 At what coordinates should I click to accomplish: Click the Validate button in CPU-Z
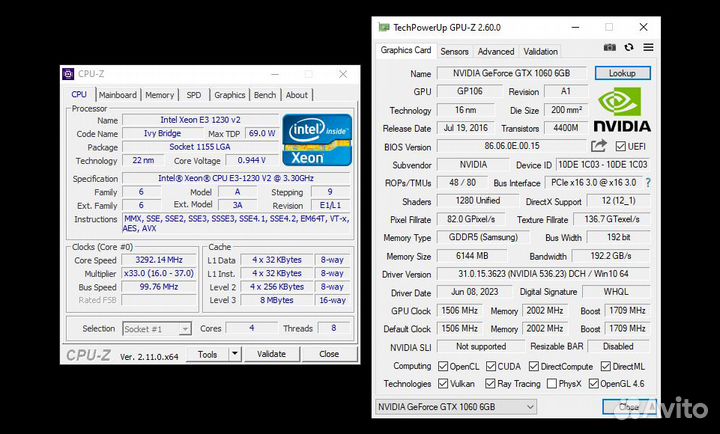pyautogui.click(x=271, y=354)
